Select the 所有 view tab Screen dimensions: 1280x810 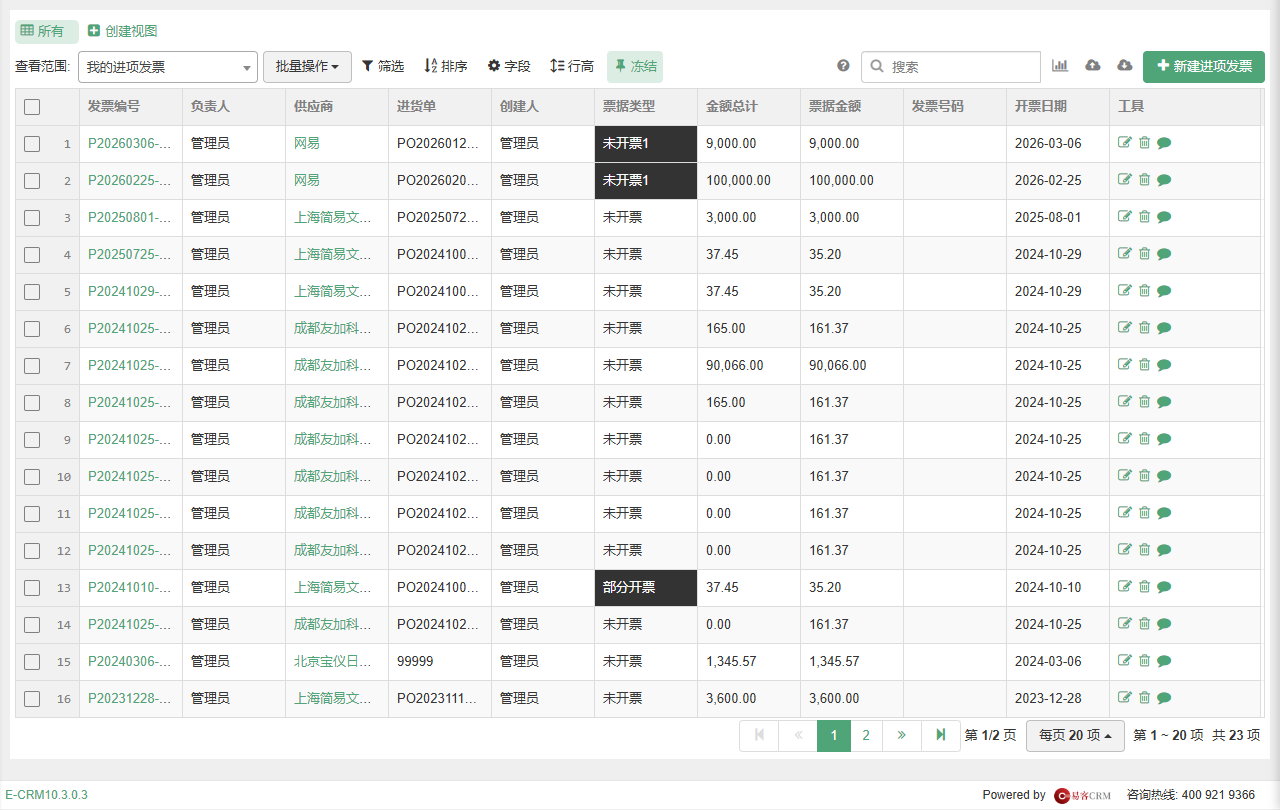point(46,31)
